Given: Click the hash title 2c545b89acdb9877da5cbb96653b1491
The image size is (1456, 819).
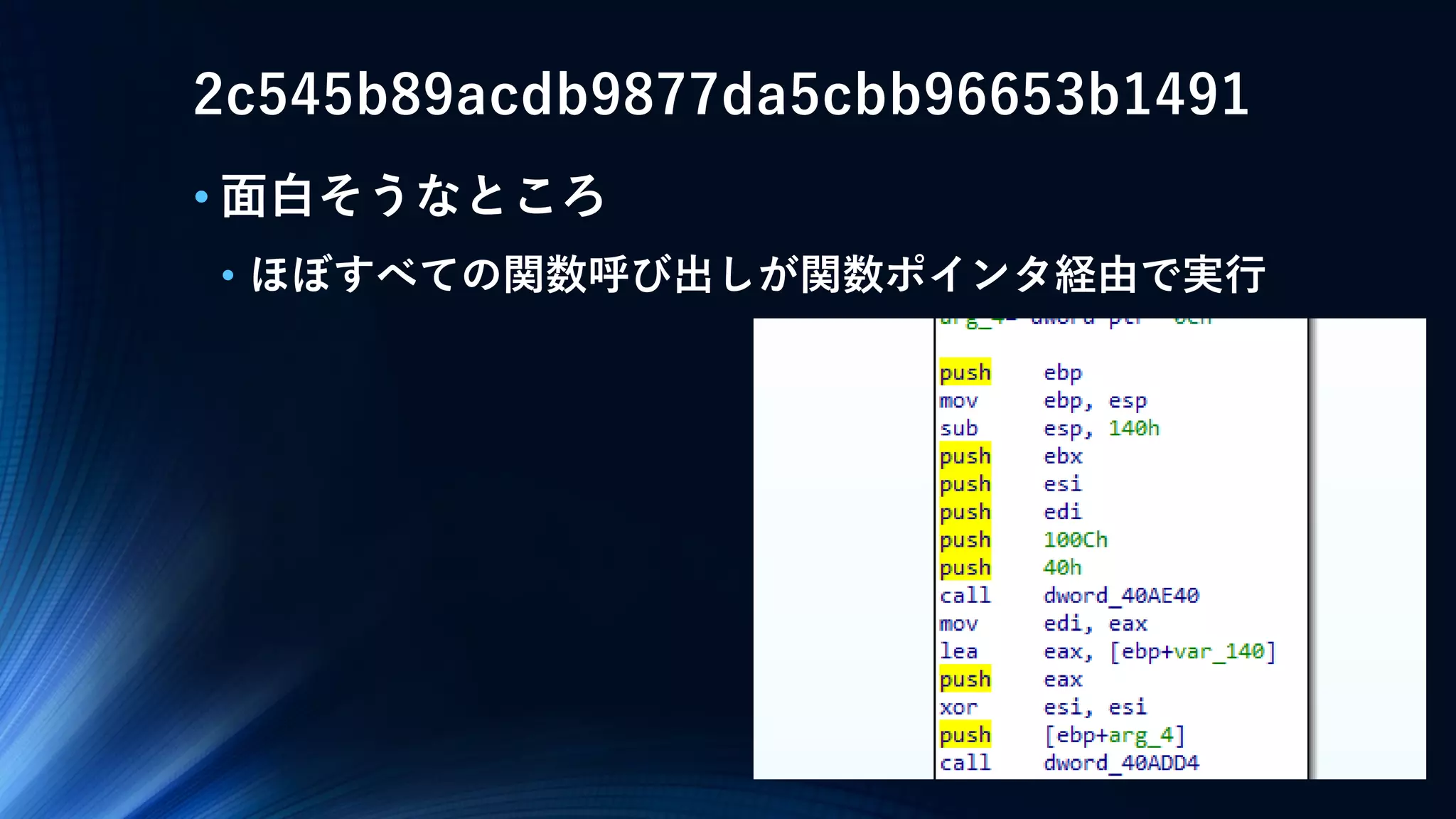Looking at the screenshot, I should point(721,95).
